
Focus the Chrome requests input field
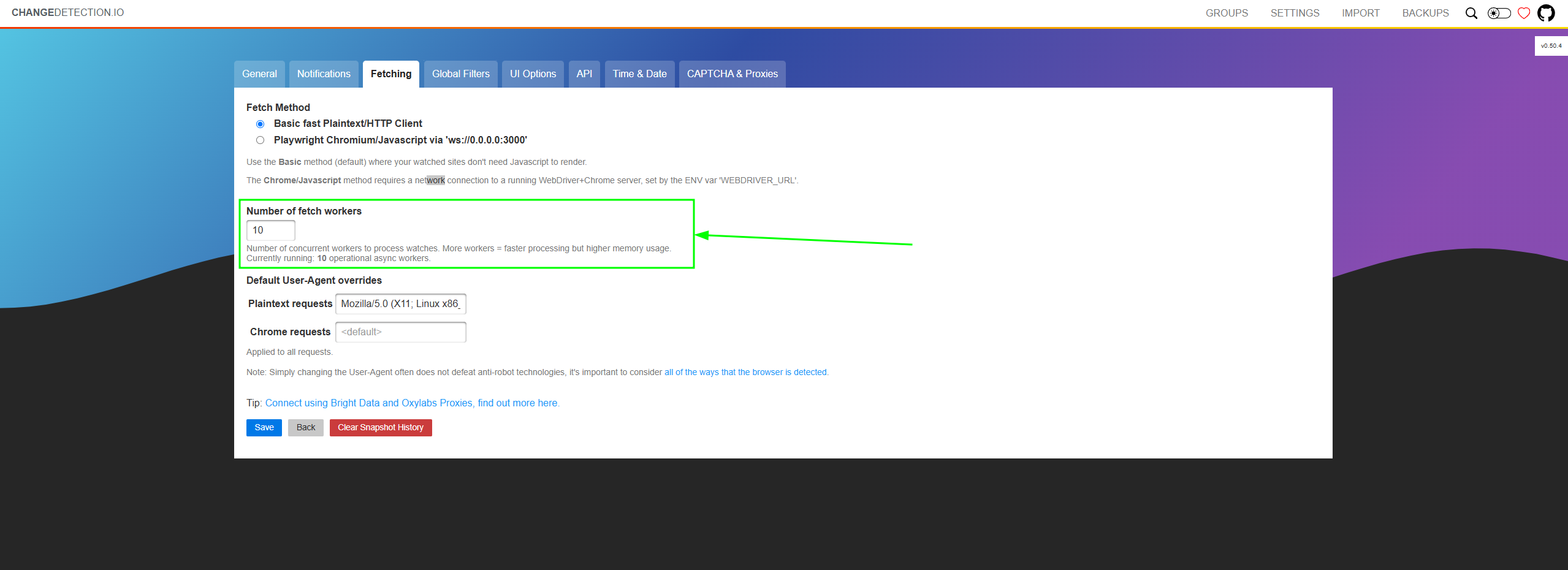(x=400, y=332)
